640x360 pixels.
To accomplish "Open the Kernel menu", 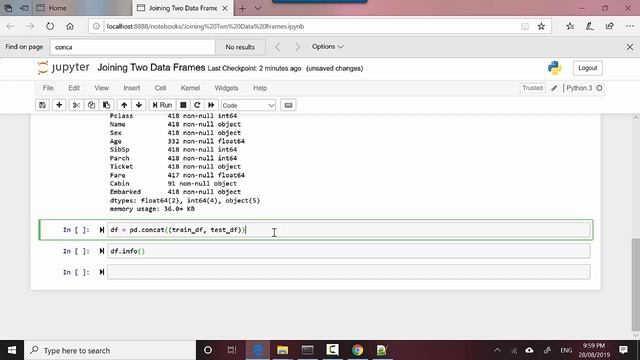I will tap(190, 88).
